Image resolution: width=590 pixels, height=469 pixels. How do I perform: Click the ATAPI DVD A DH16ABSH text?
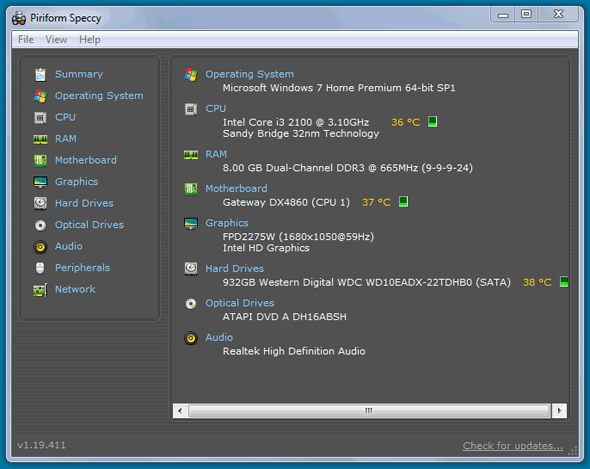pyautogui.click(x=284, y=317)
